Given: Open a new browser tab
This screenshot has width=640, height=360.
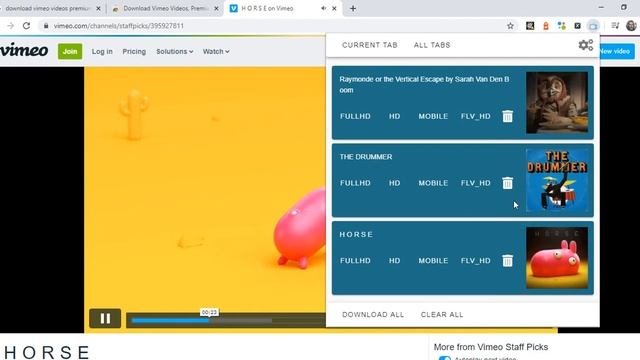Looking at the screenshot, I should [x=353, y=8].
